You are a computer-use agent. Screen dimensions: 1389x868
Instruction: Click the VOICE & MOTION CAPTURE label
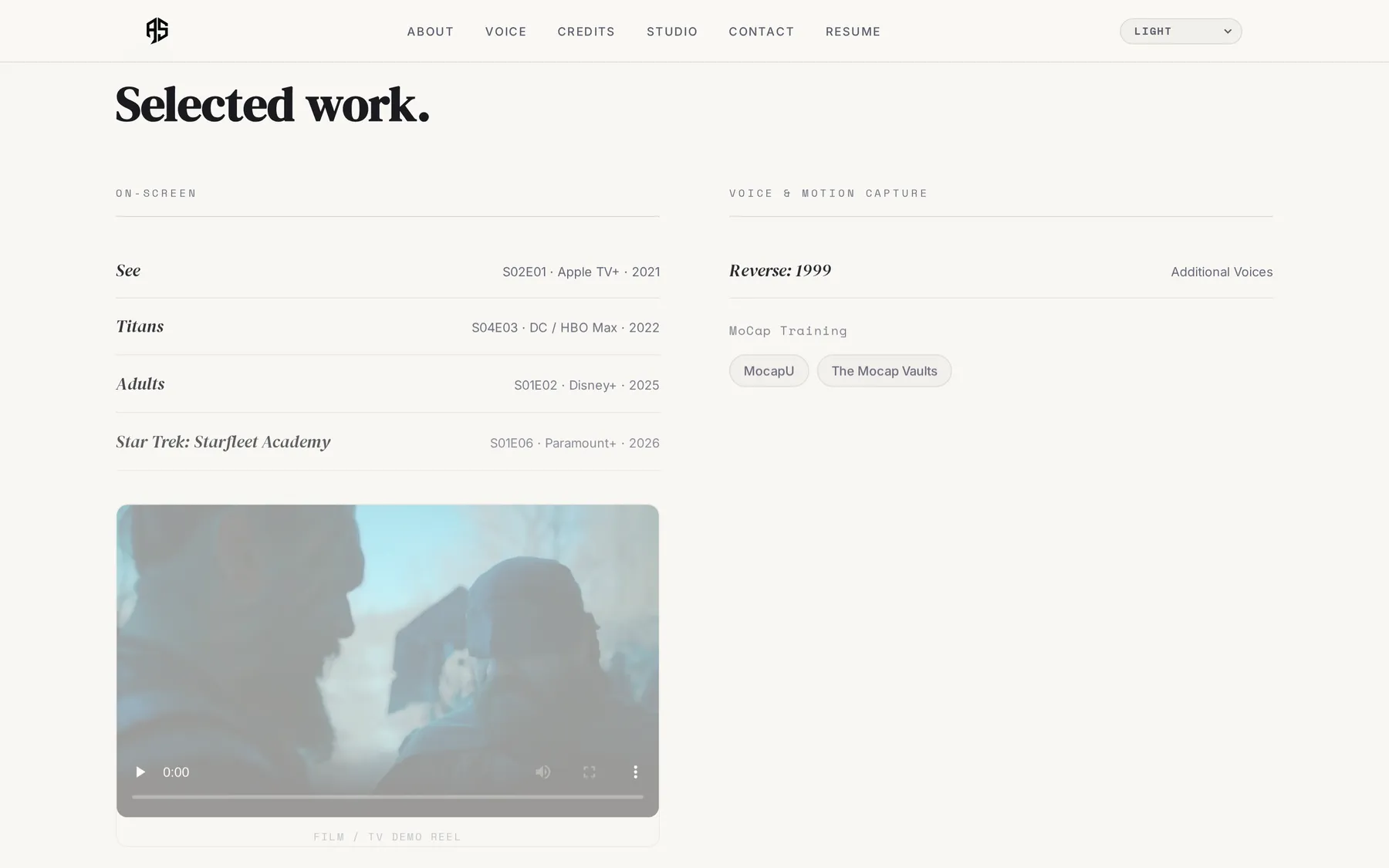[828, 193]
